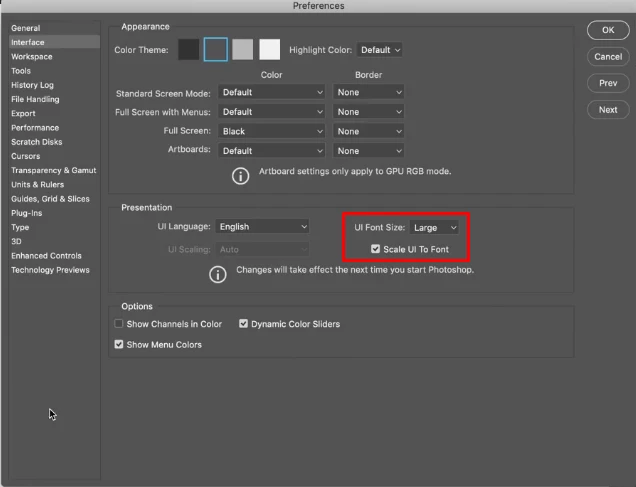Viewport: 636px width, 487px height.
Task: Select the darkest Color Theme swatch
Action: pyautogui.click(x=189, y=49)
